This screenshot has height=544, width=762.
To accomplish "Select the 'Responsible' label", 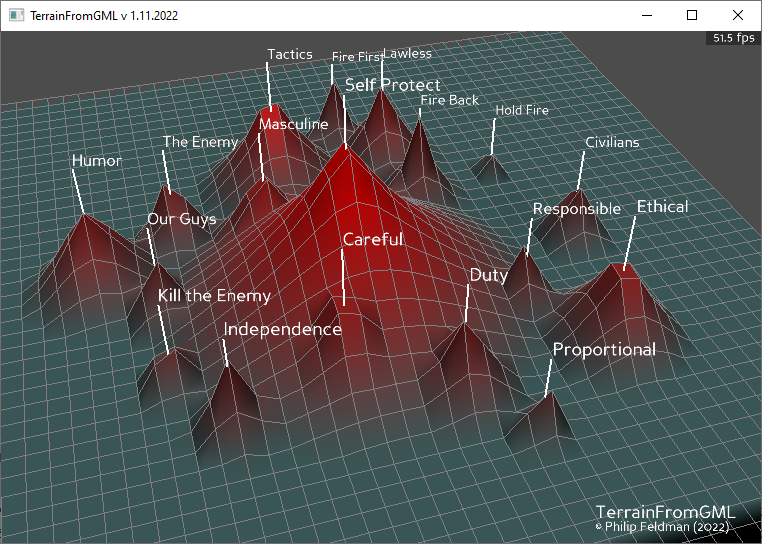I will 576,209.
